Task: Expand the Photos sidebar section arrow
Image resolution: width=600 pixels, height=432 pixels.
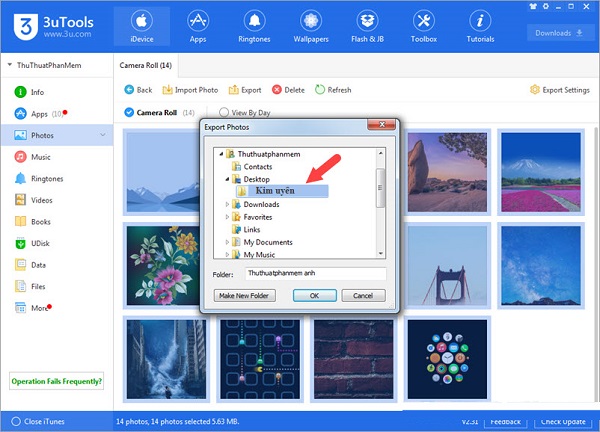Action: 103,134
